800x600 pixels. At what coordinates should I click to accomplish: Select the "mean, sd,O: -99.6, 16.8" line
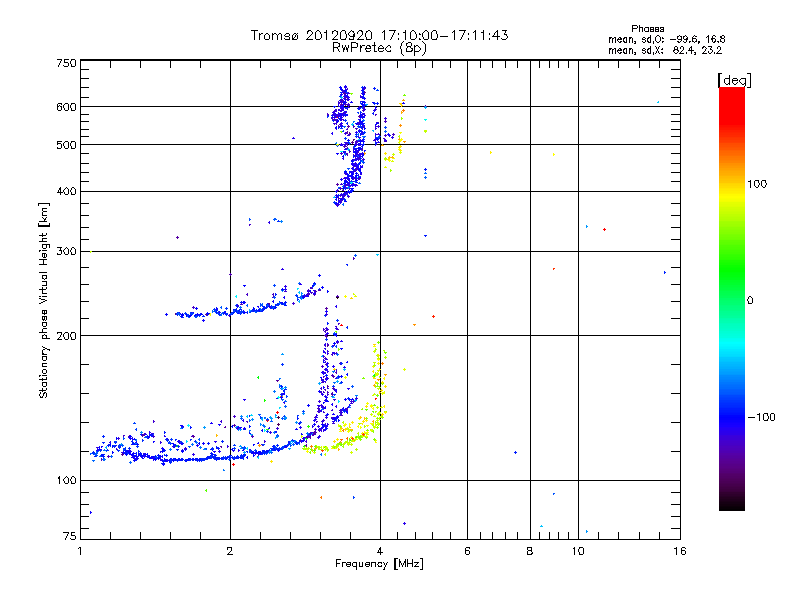[666, 39]
